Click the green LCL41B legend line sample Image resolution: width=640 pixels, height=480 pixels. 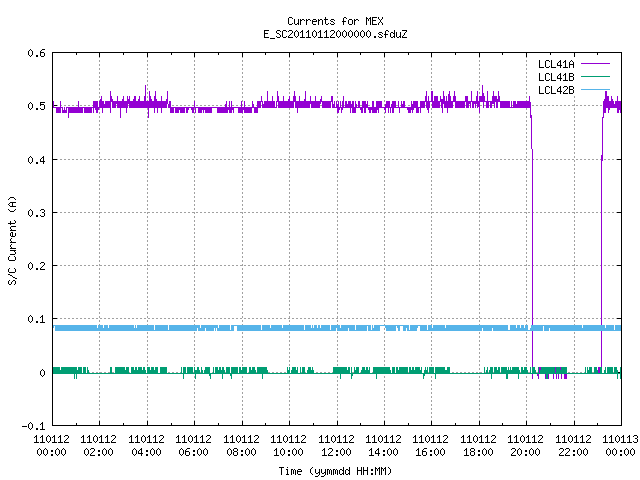pyautogui.click(x=595, y=77)
